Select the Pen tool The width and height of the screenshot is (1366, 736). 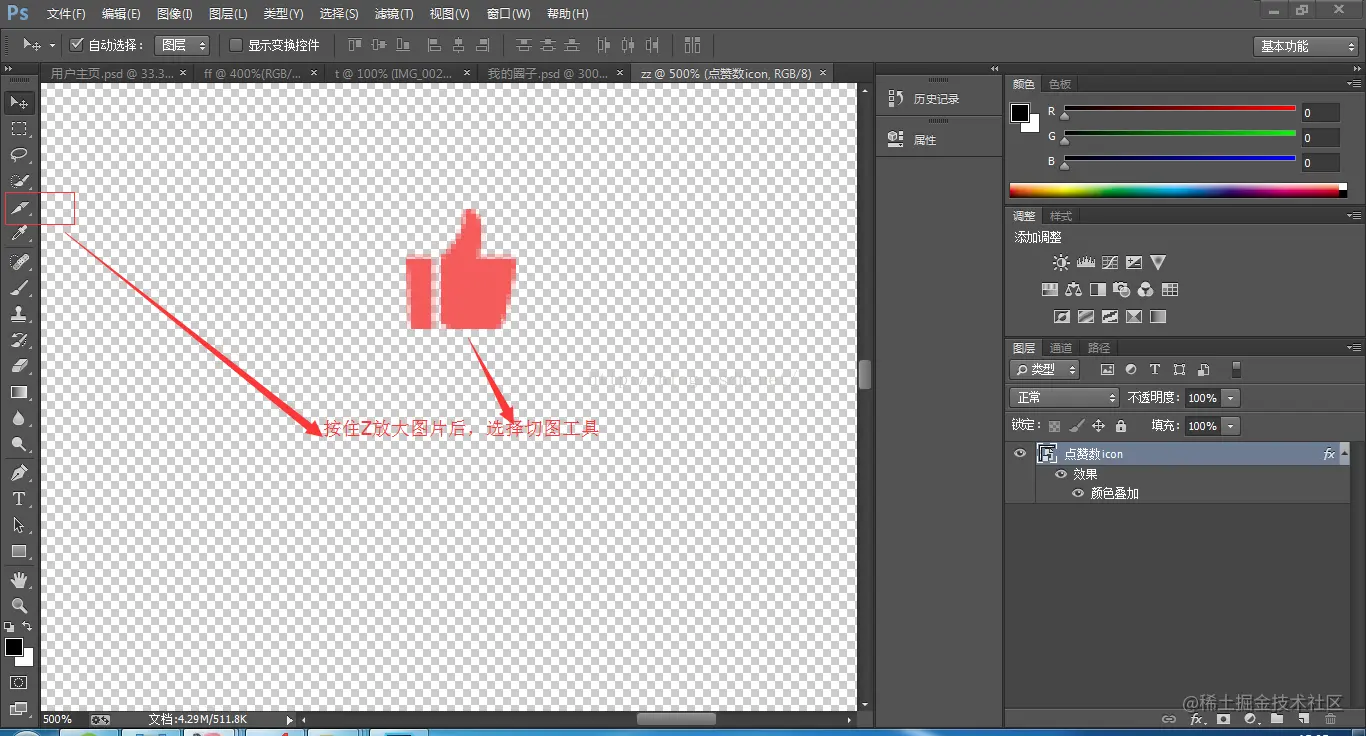[x=19, y=473]
